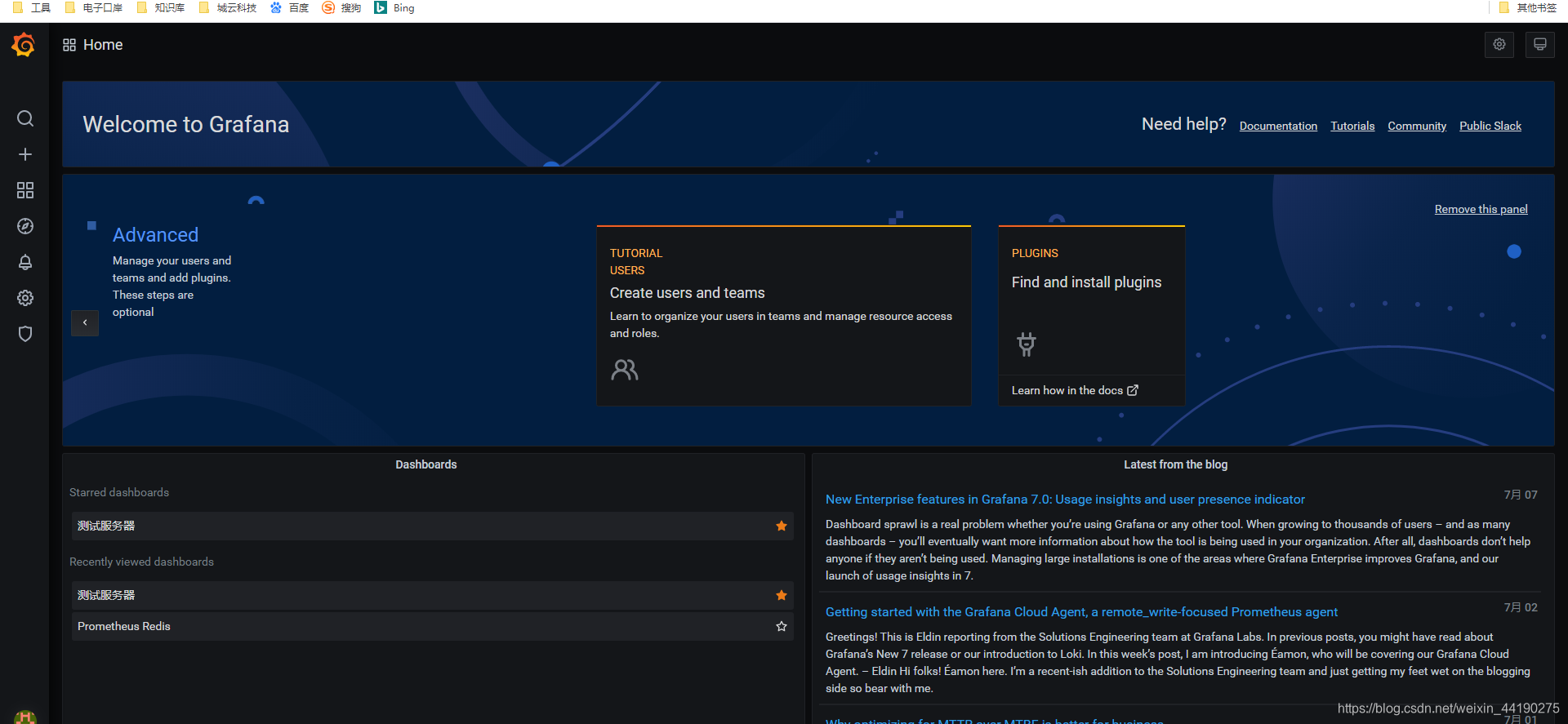
Task: Open the Home dashboard picker
Action: (x=103, y=45)
